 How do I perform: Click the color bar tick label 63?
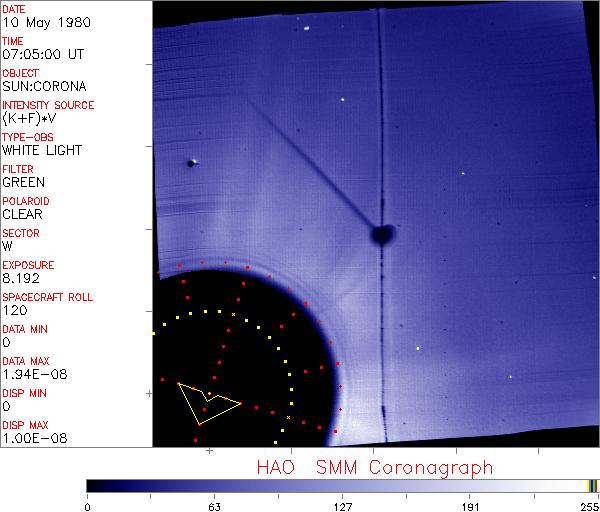pos(214,507)
